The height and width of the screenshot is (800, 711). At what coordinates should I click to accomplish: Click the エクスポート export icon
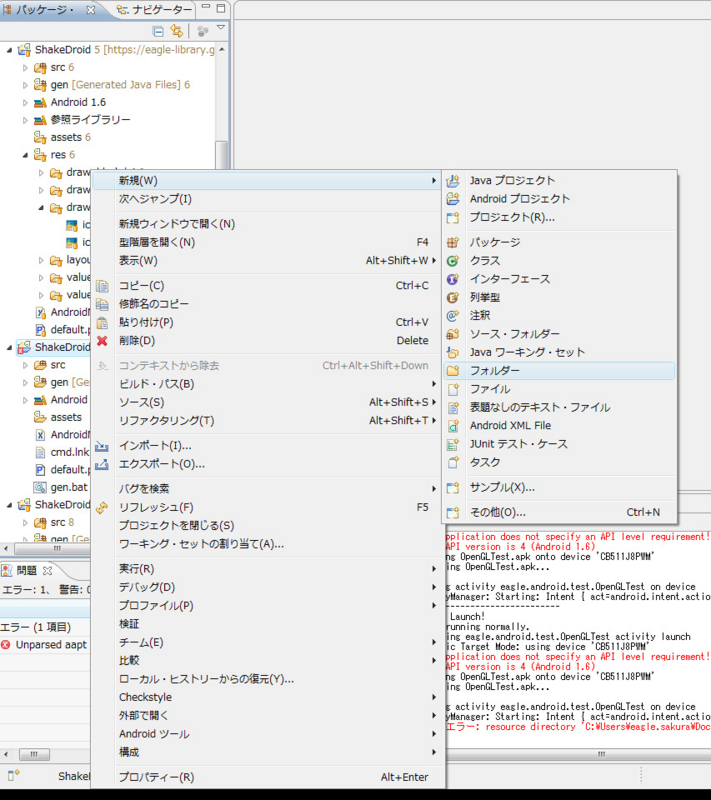tap(102, 464)
